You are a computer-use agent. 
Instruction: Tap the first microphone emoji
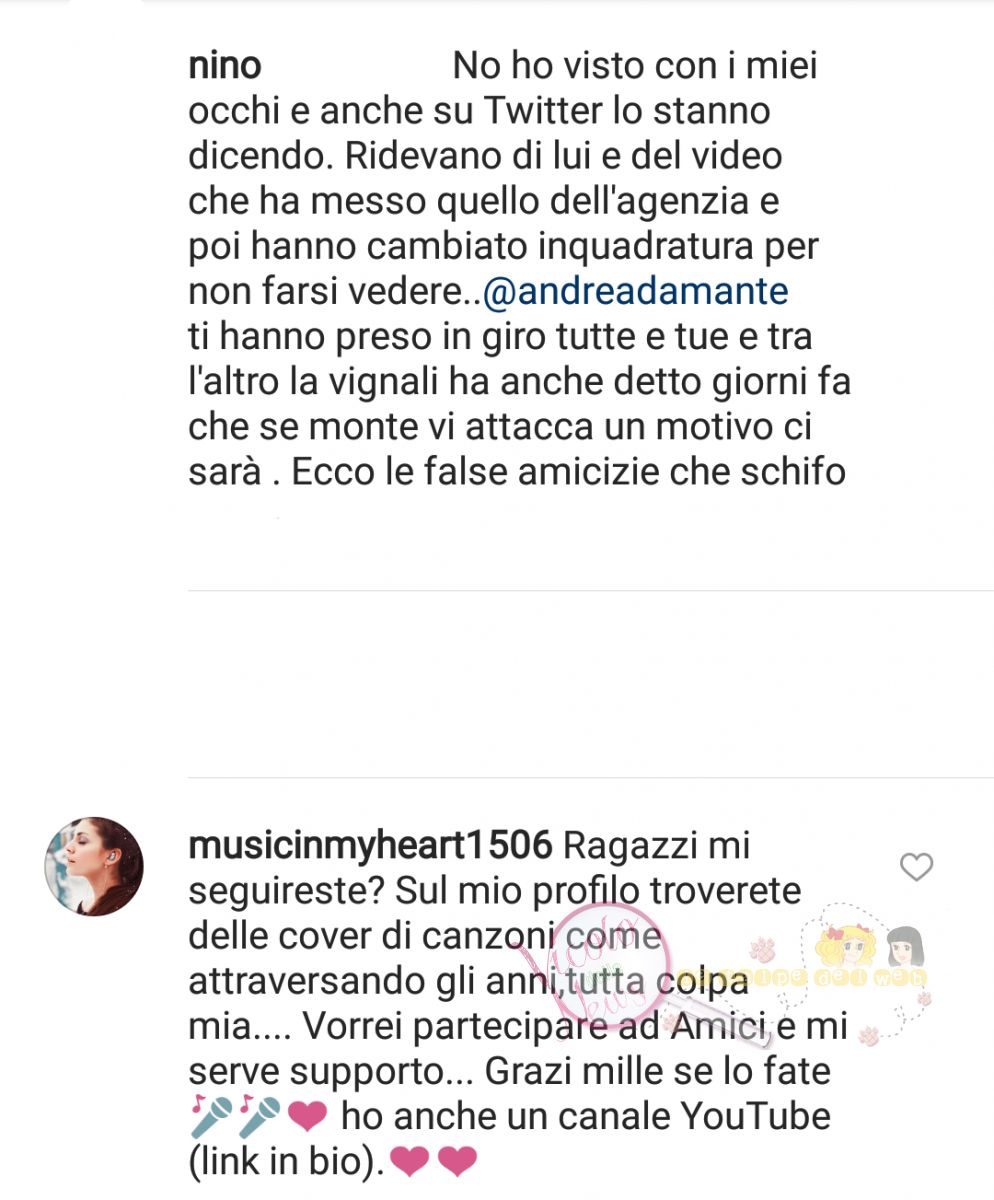[211, 1115]
